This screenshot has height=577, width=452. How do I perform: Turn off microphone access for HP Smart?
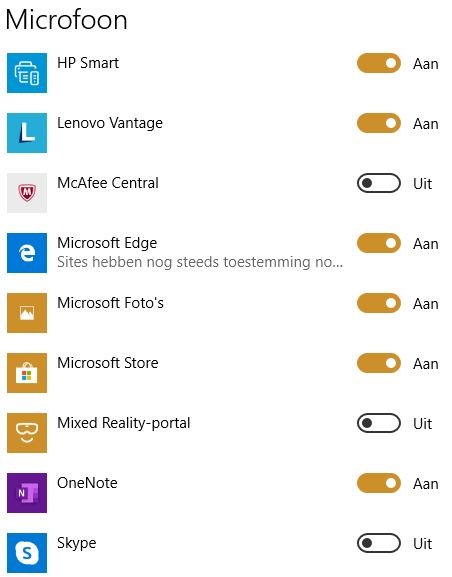(379, 63)
